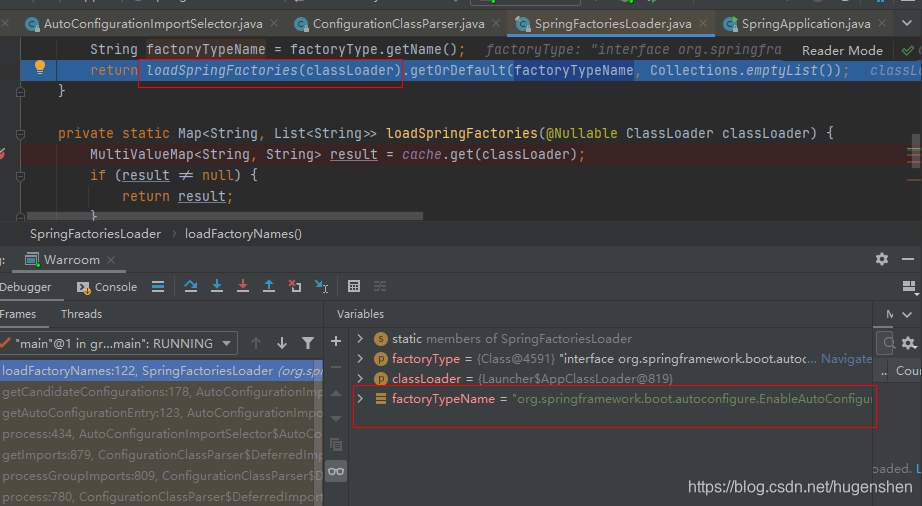Expand the factoryType variable
922x506 pixels.
(x=360, y=358)
